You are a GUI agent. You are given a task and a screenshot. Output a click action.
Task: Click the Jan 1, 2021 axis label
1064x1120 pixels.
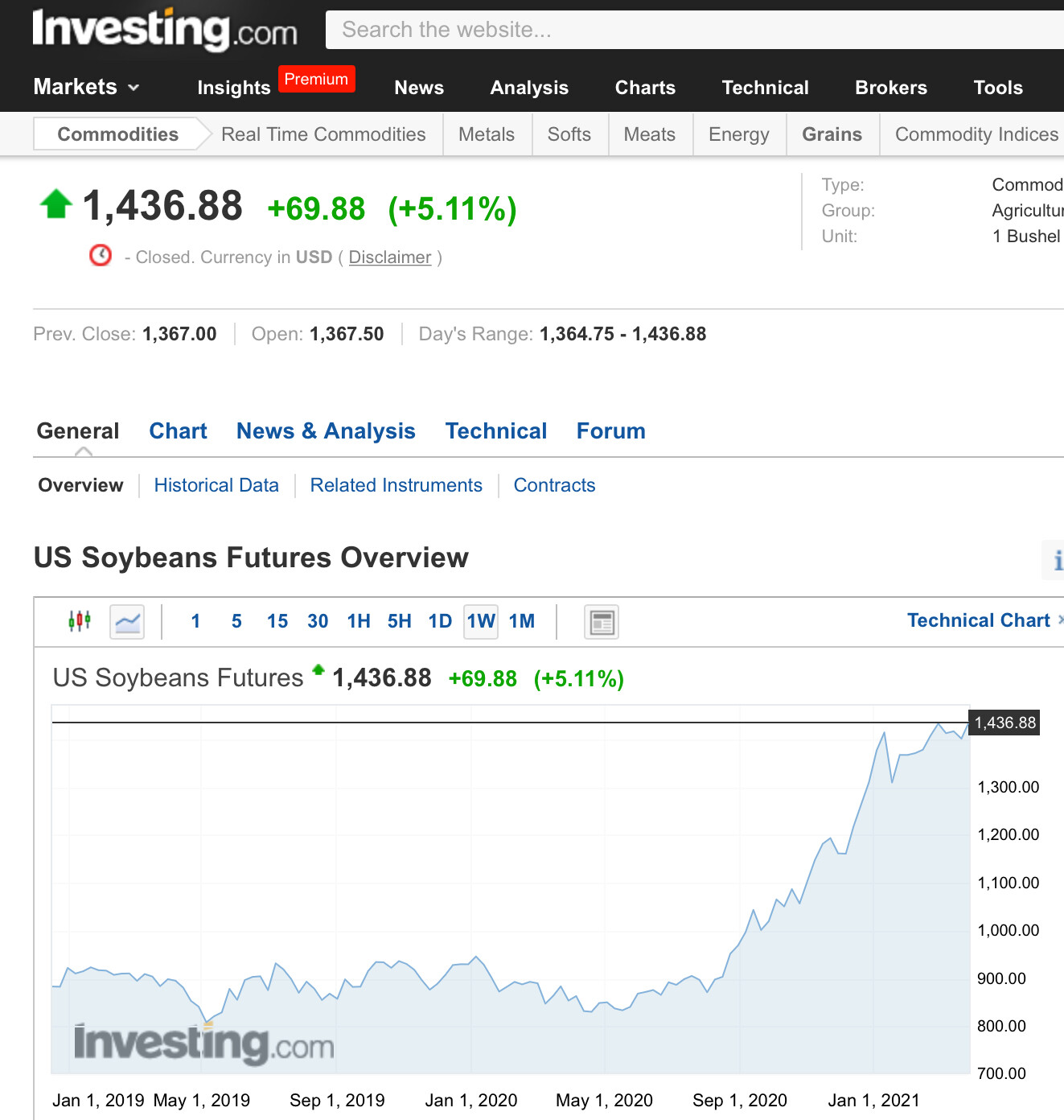[873, 1101]
